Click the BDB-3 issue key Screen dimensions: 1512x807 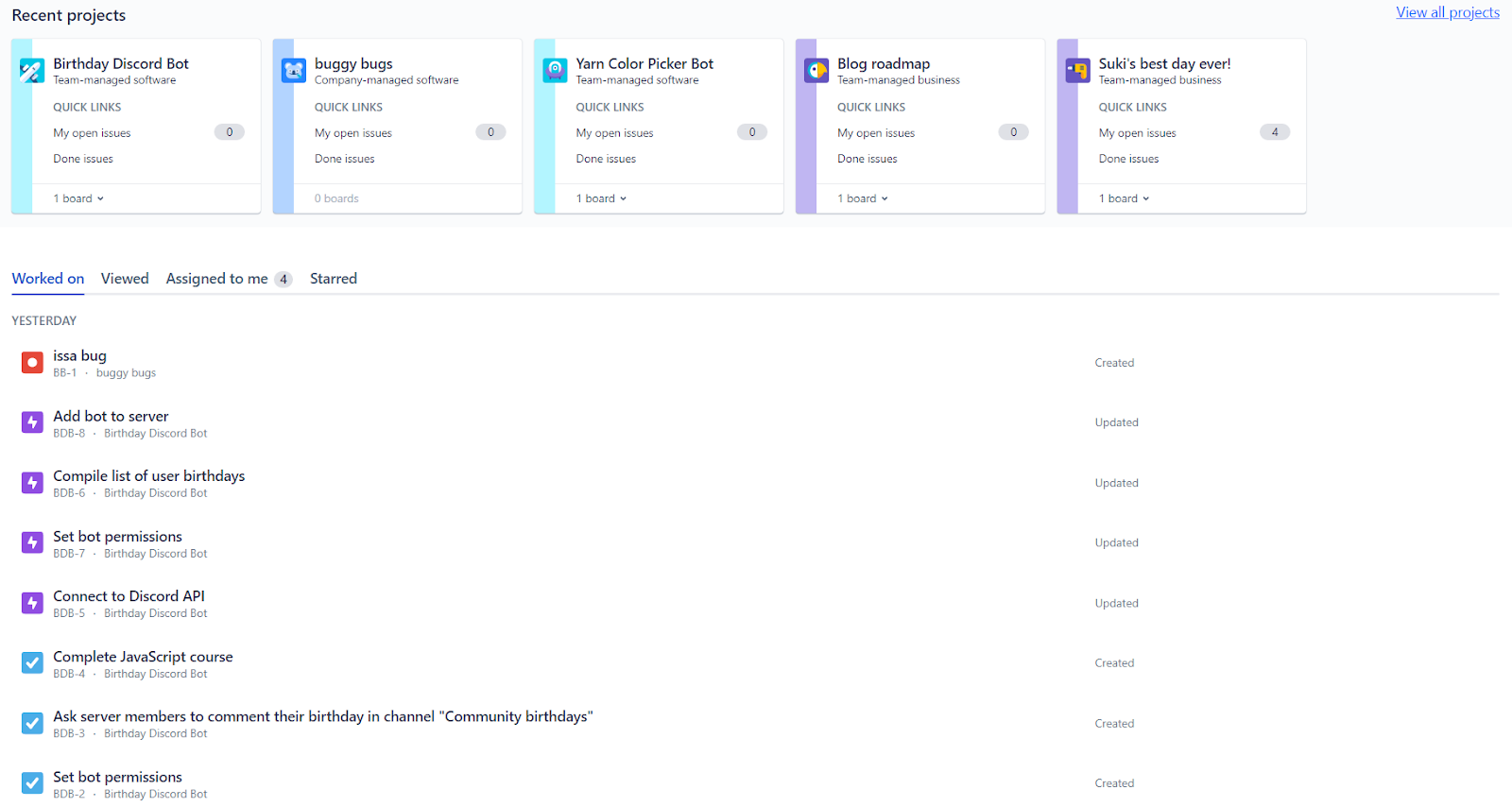[x=69, y=733]
